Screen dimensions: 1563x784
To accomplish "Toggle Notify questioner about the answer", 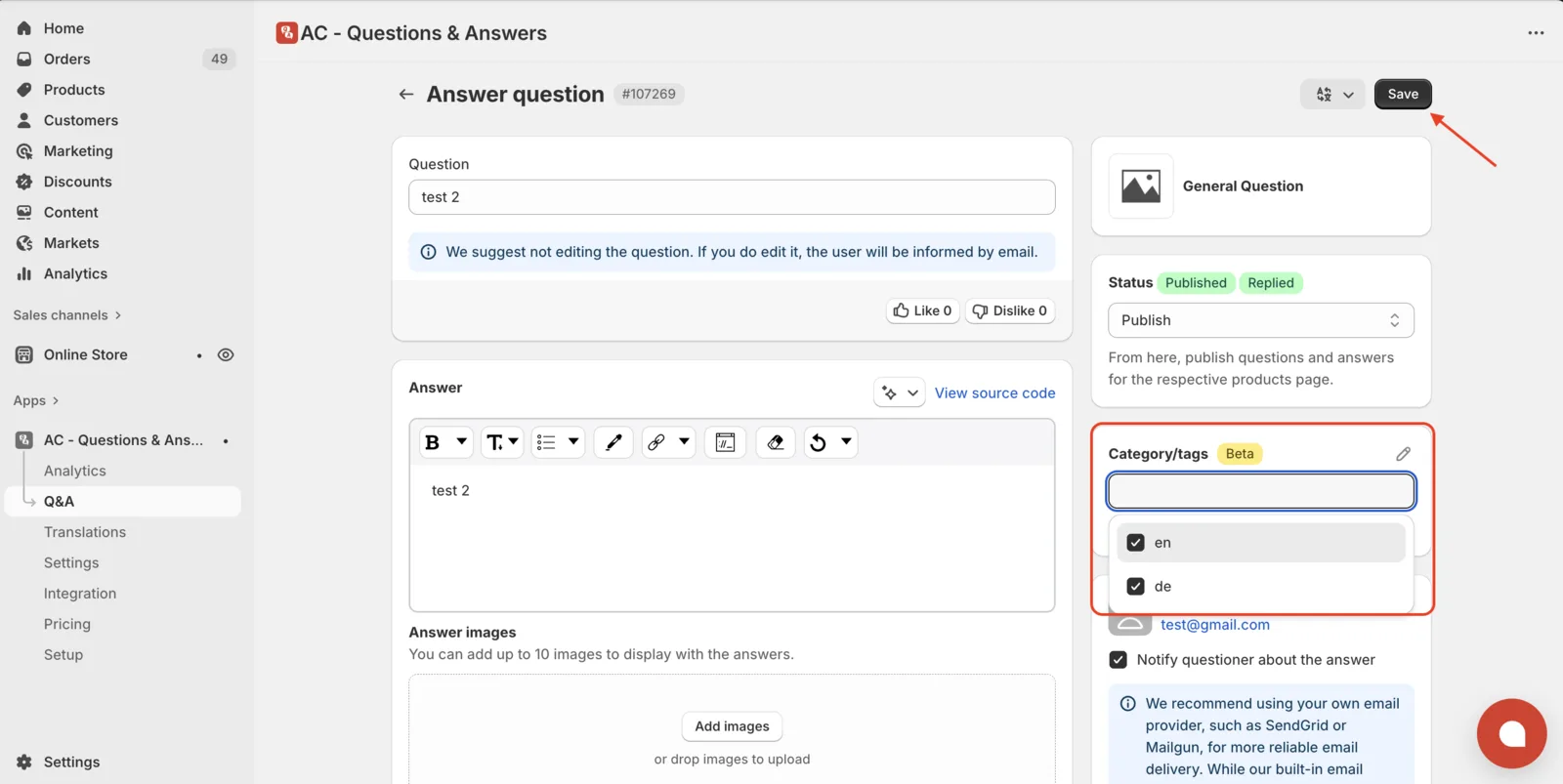I will click(1118, 660).
